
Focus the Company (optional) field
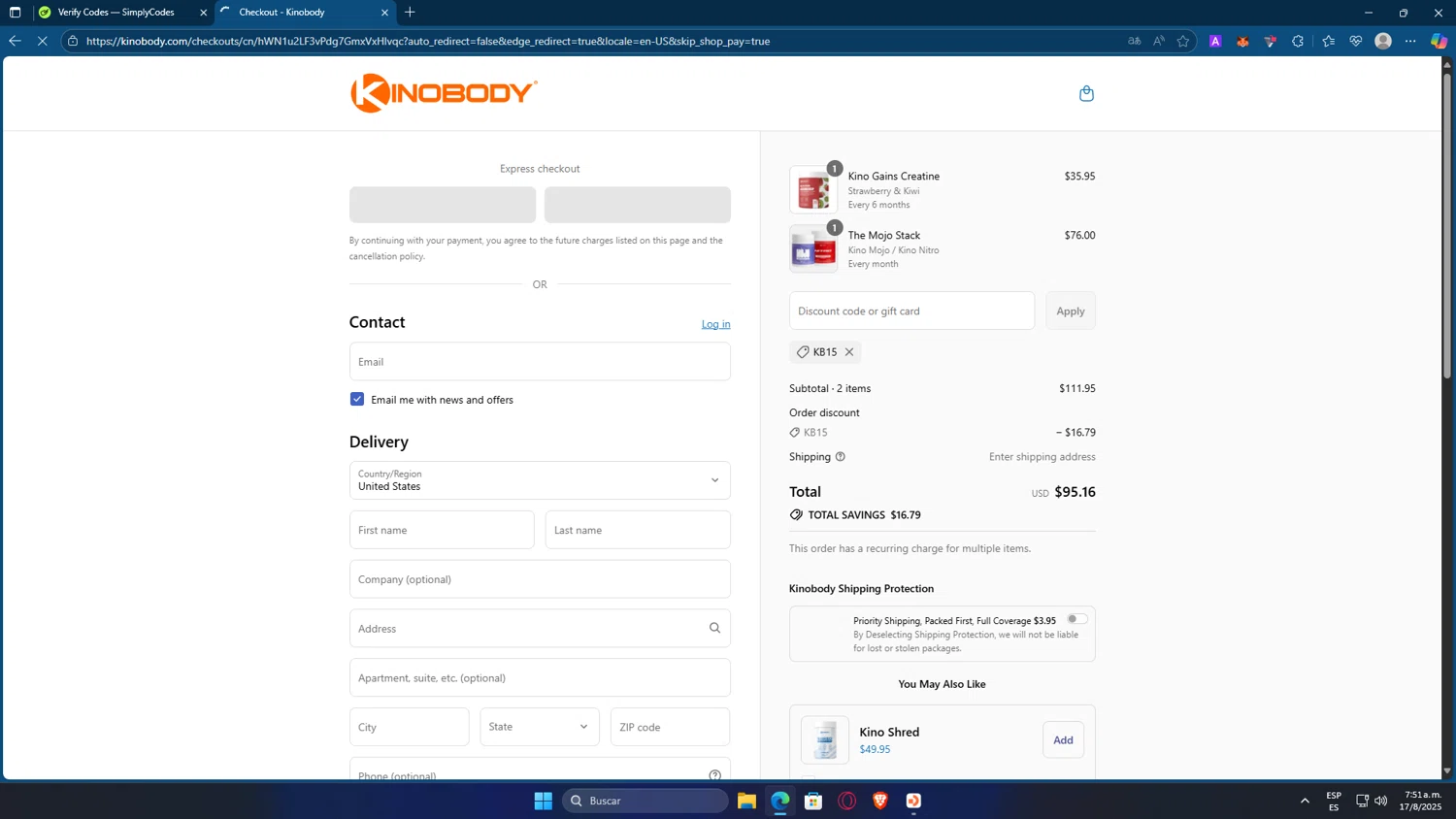[x=540, y=579]
